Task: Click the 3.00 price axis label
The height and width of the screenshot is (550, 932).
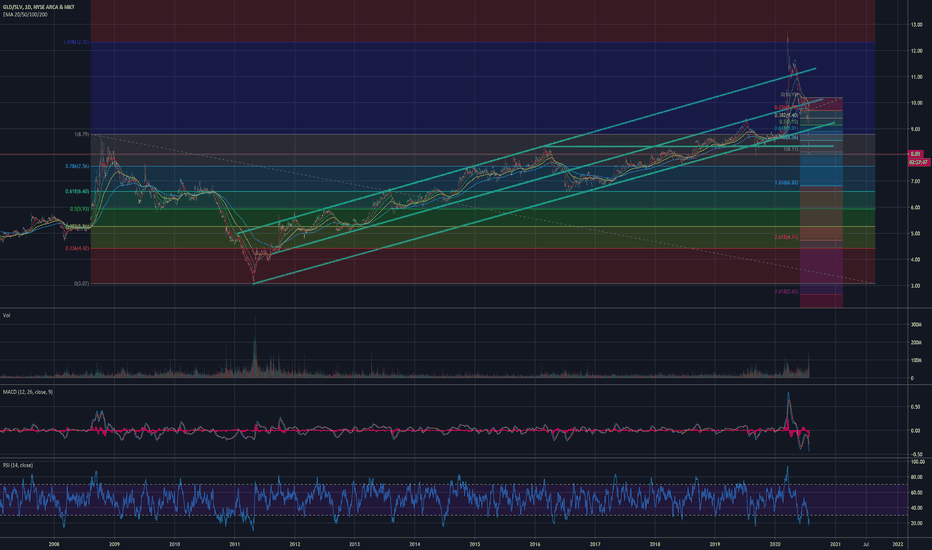Action: point(916,285)
